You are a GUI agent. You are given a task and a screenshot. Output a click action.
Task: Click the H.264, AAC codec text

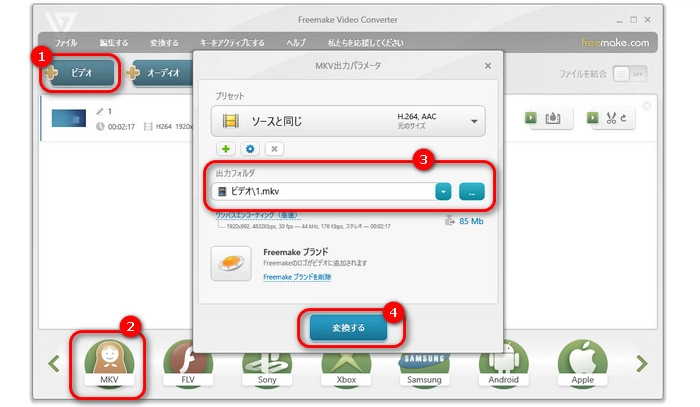tap(417, 116)
